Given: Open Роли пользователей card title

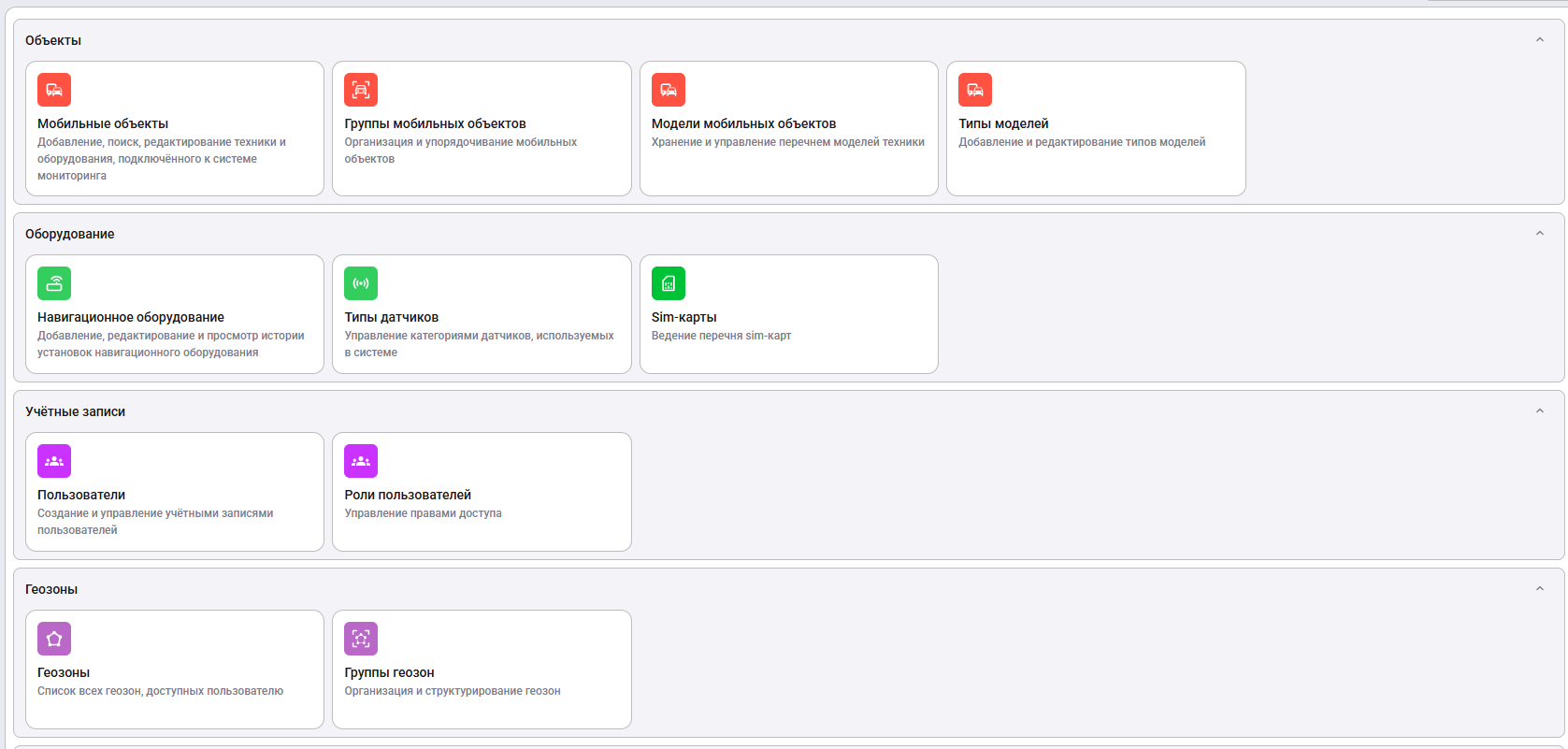Looking at the screenshot, I should pos(408,495).
